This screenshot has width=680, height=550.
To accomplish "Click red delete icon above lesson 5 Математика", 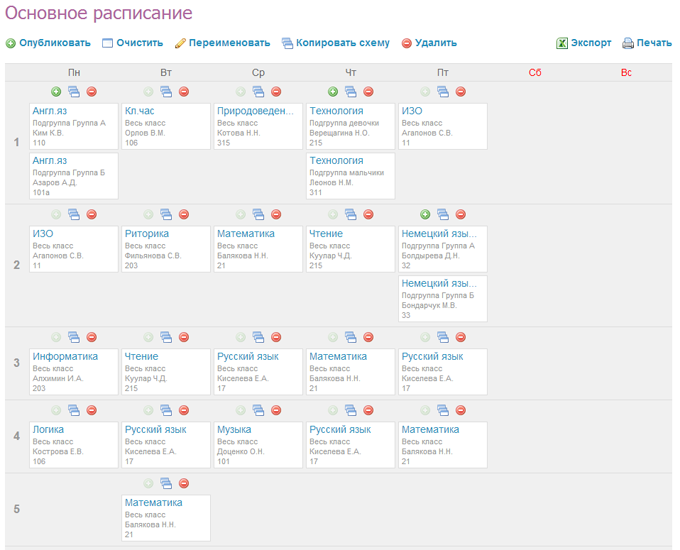I will 184,484.
